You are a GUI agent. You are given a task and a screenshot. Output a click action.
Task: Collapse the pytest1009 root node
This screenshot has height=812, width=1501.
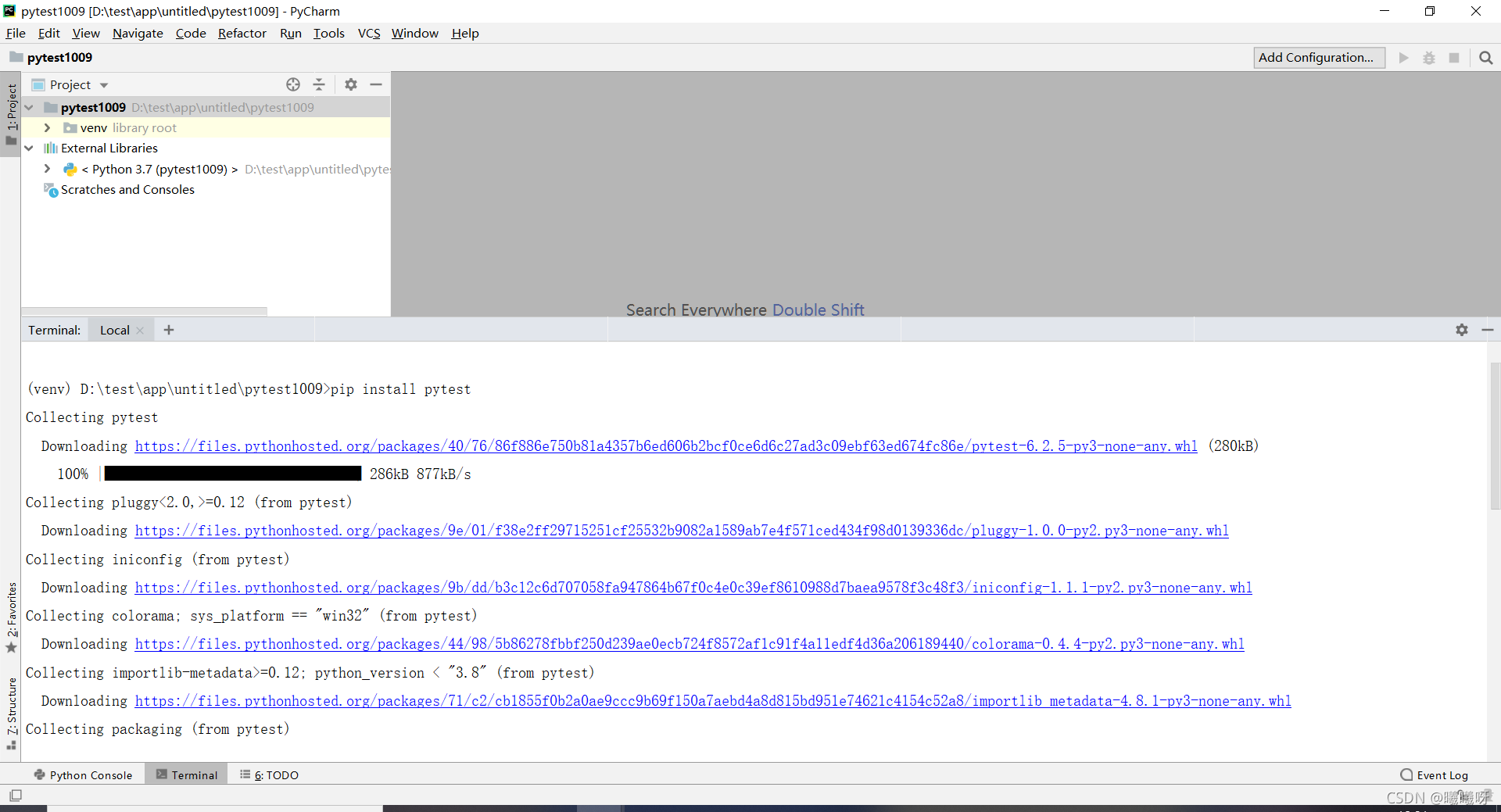tap(29, 107)
